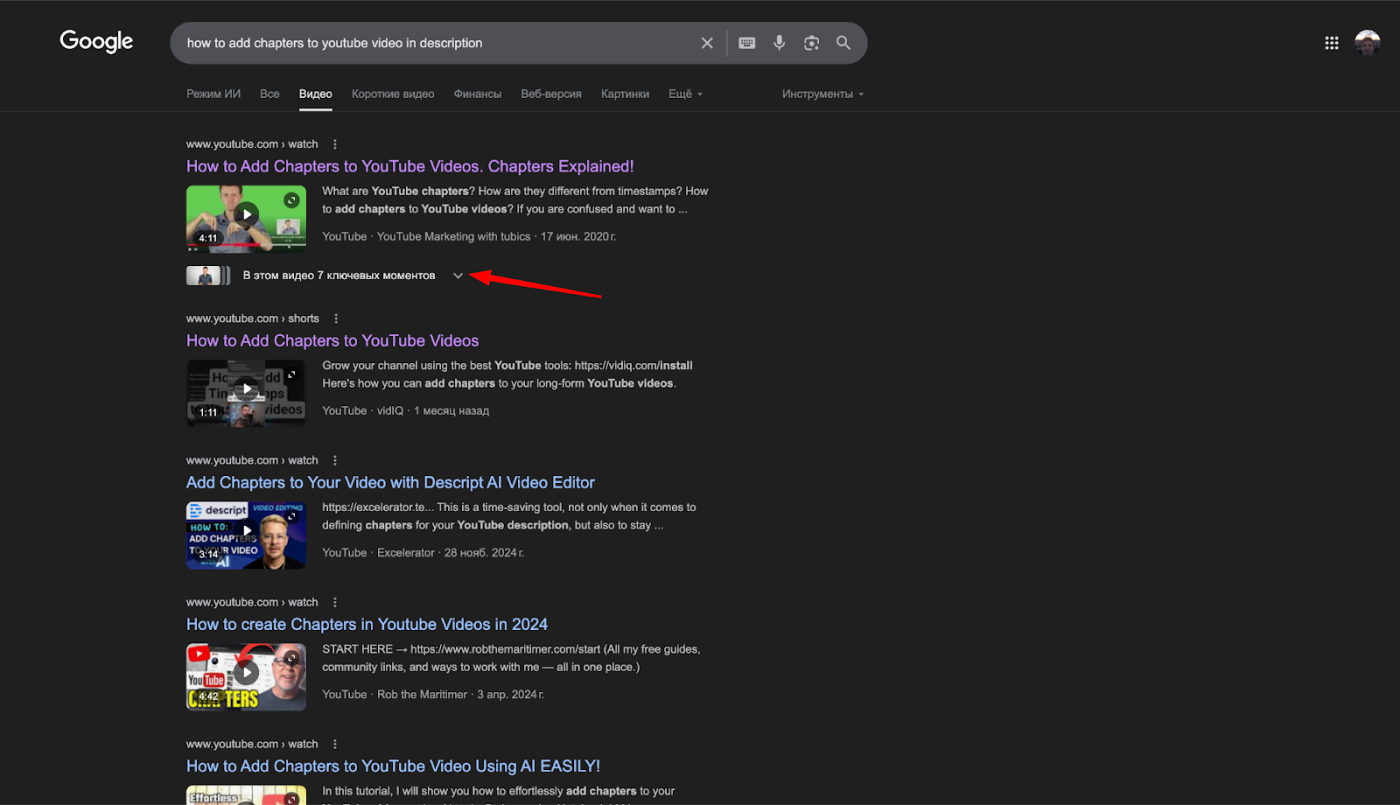1400x805 pixels.
Task: Switch to Финансы tab
Action: 477,94
